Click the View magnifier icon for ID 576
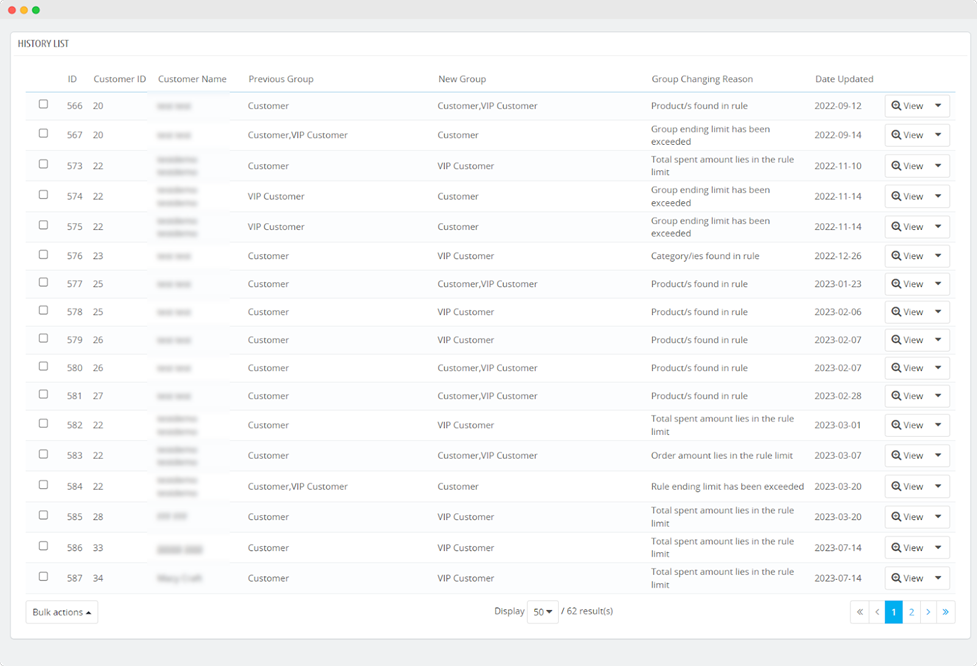 pyautogui.click(x=897, y=256)
